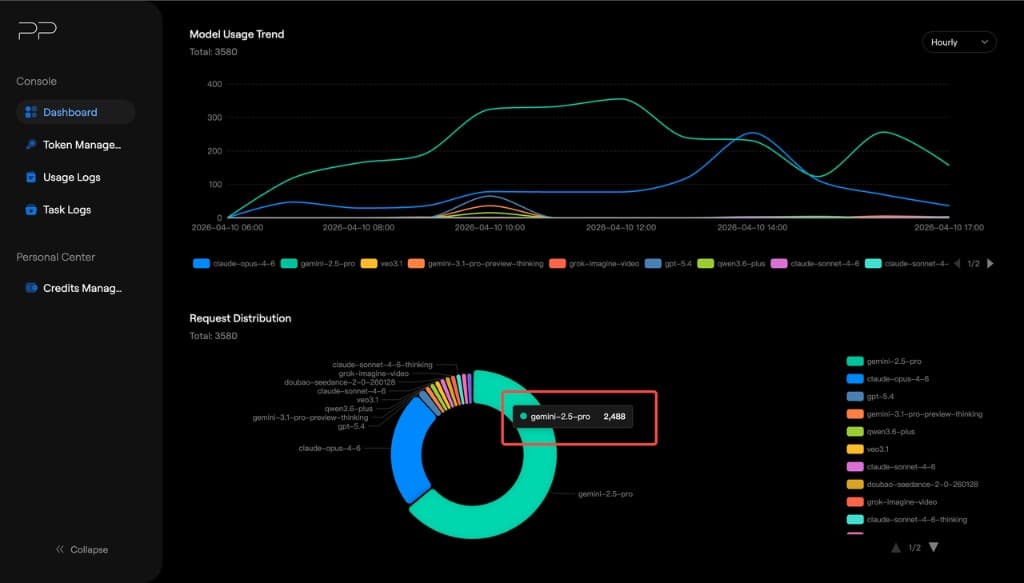Toggle gemini-3.1-pro-preview-thinking in Request Distribution legend
The height and width of the screenshot is (583, 1024).
(914, 414)
